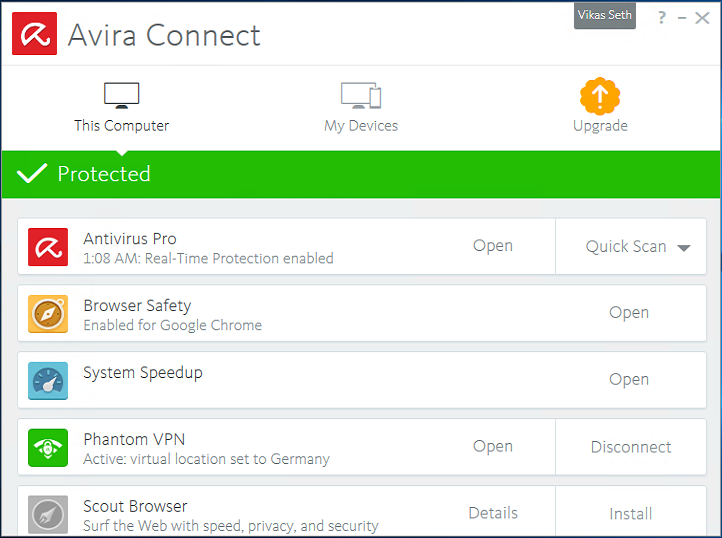The image size is (722, 538).
Task: Open System Speedup
Action: point(629,380)
